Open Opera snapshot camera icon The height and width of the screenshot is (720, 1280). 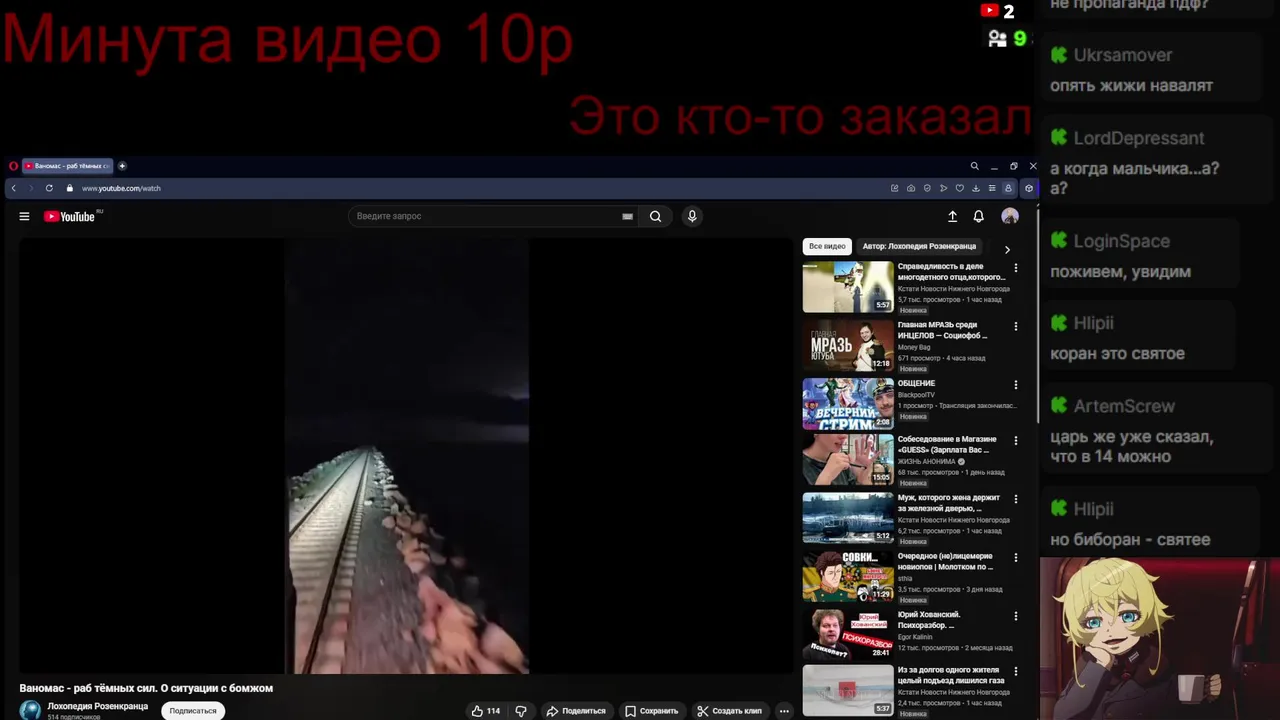point(911,188)
